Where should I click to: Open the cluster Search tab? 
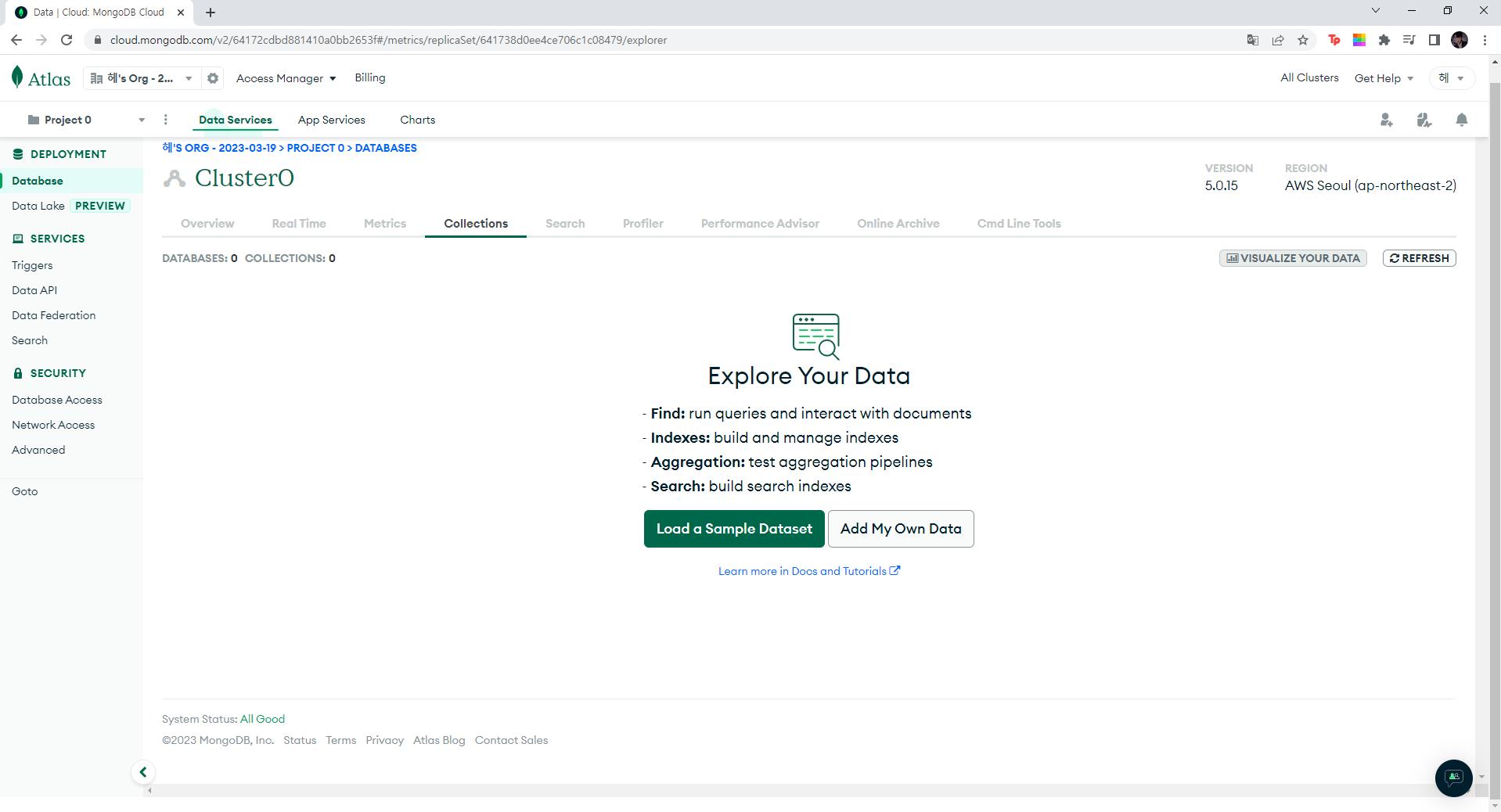(x=565, y=224)
